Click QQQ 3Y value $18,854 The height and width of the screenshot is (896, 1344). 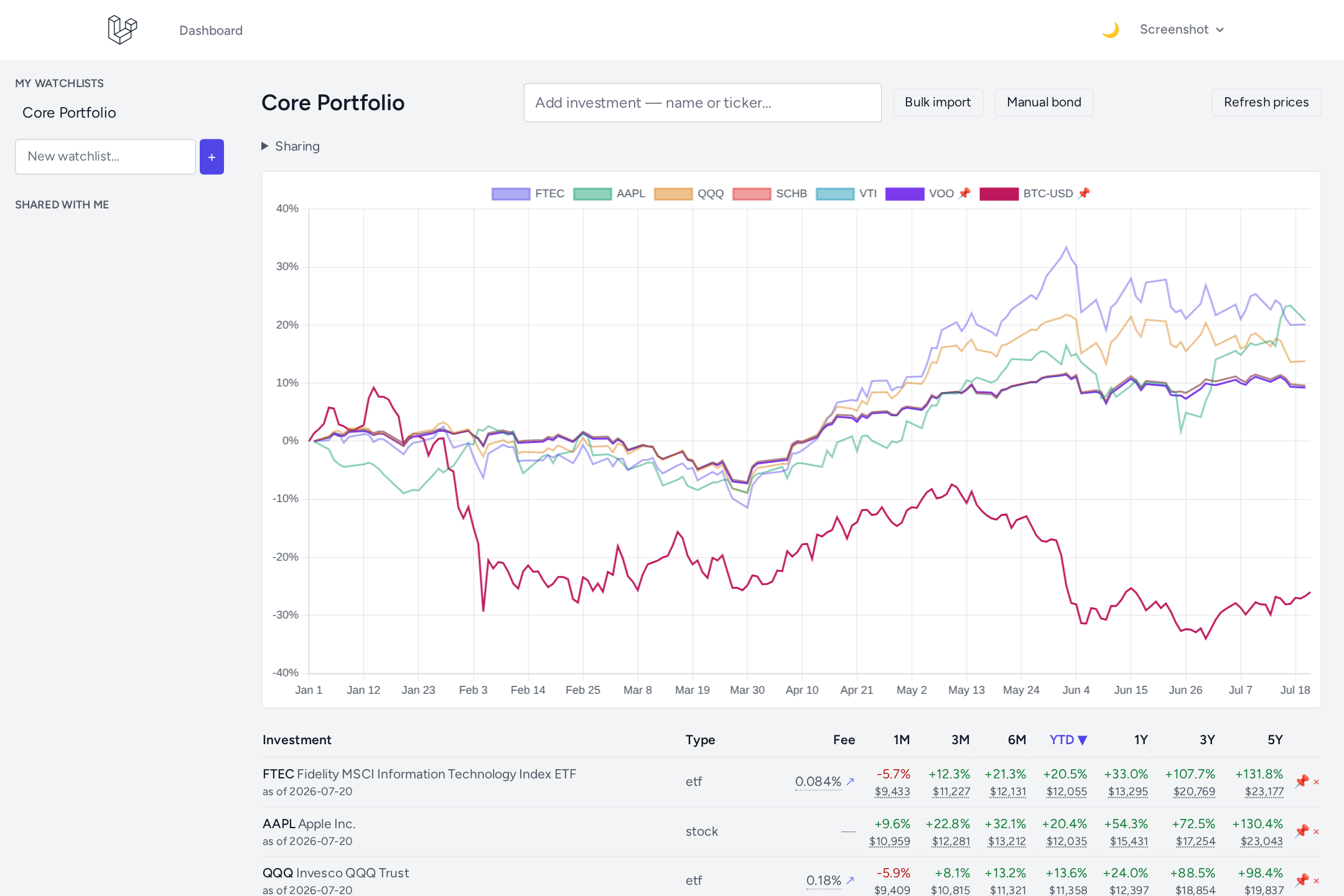point(1195,890)
